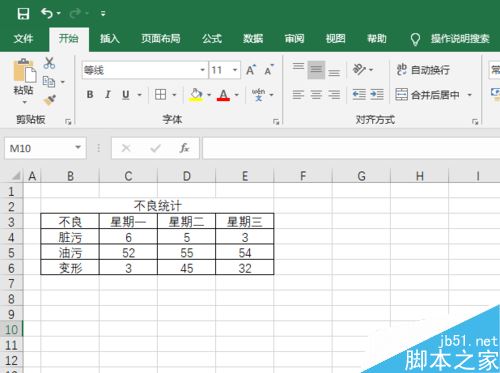The width and height of the screenshot is (500, 373).
Task: Toggle Bold formatting
Action: 90,95
